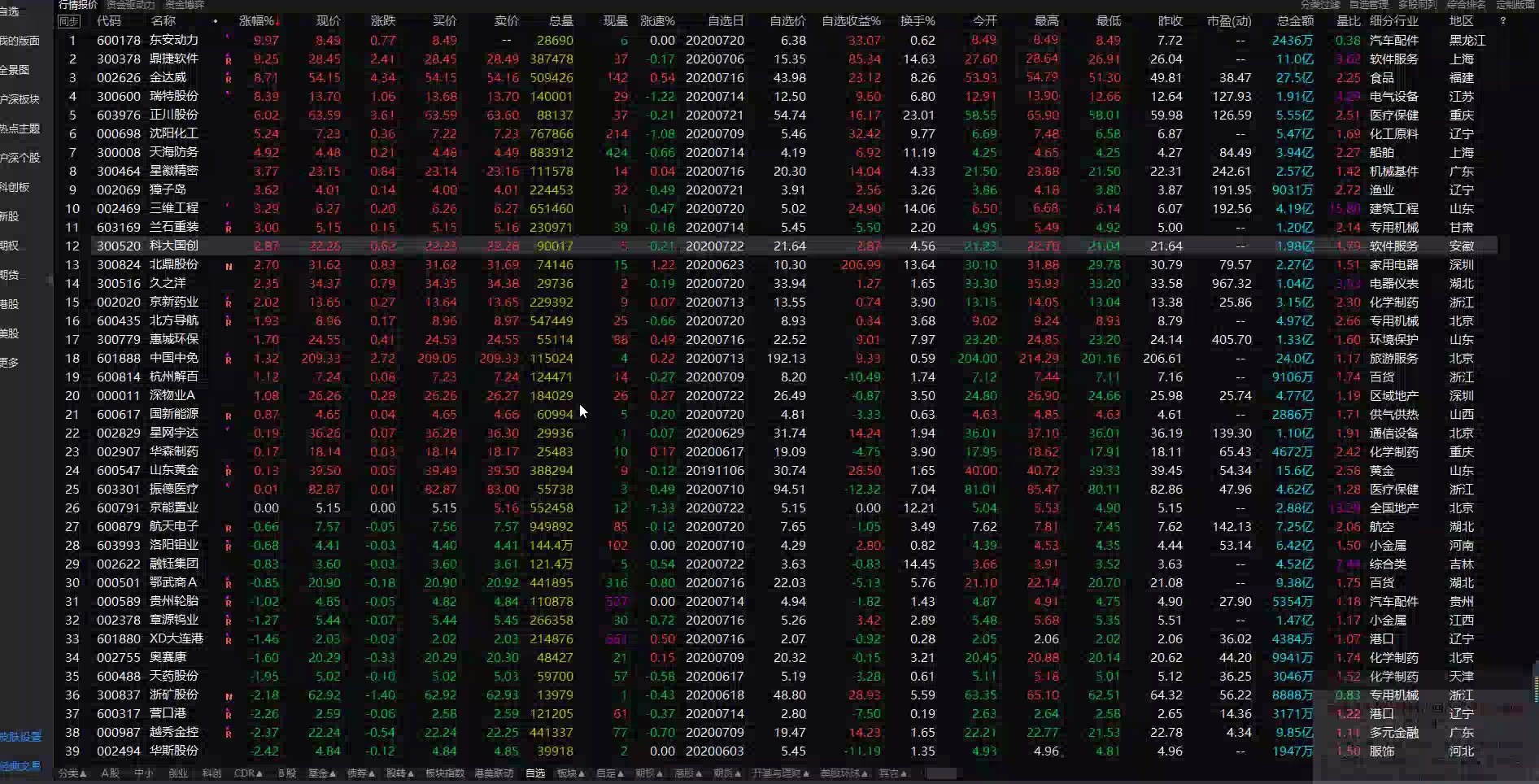
Task: Open 科创板 in the left sidebar
Action: click(15, 187)
